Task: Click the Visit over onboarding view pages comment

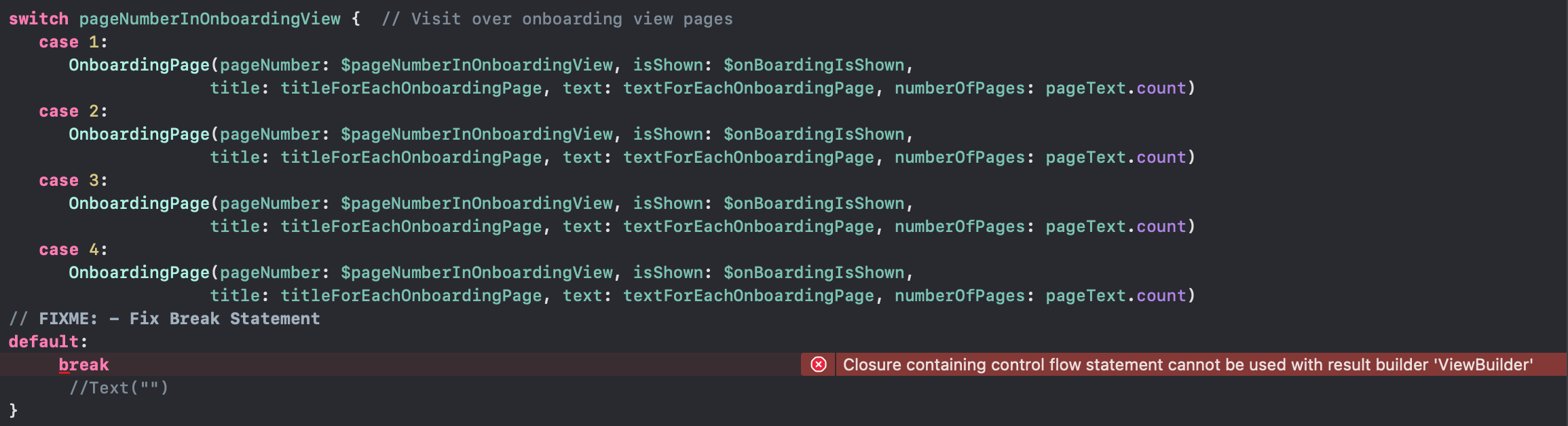Action: click(x=557, y=19)
